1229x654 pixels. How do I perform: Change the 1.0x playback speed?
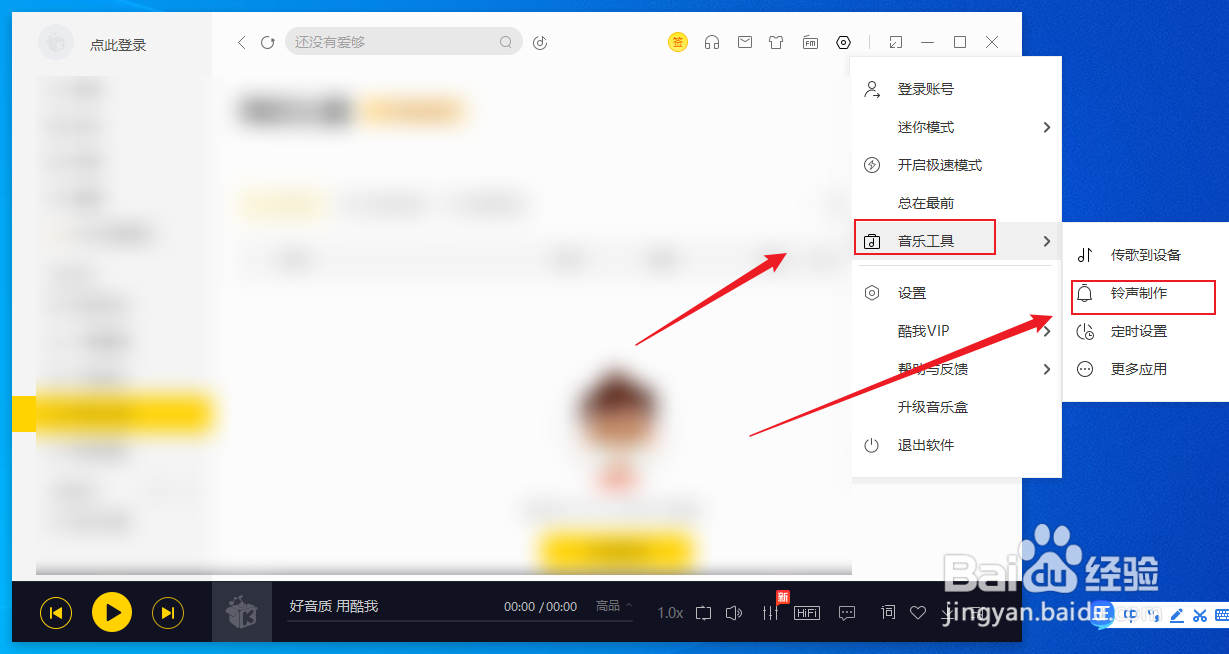tap(670, 612)
